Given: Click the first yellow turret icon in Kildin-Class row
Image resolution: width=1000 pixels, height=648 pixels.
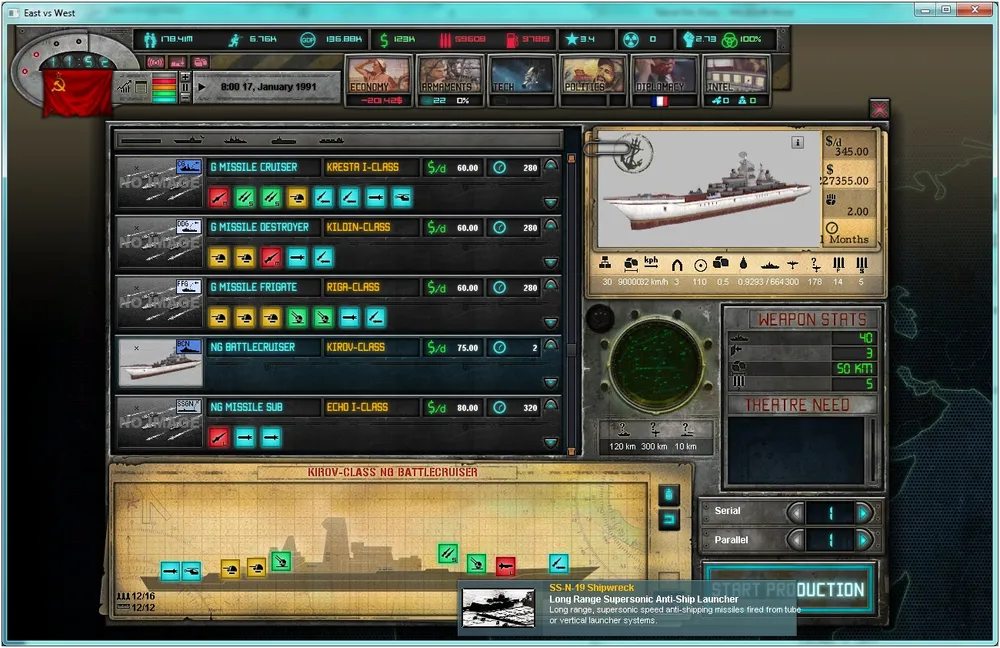Looking at the screenshot, I should [x=219, y=258].
